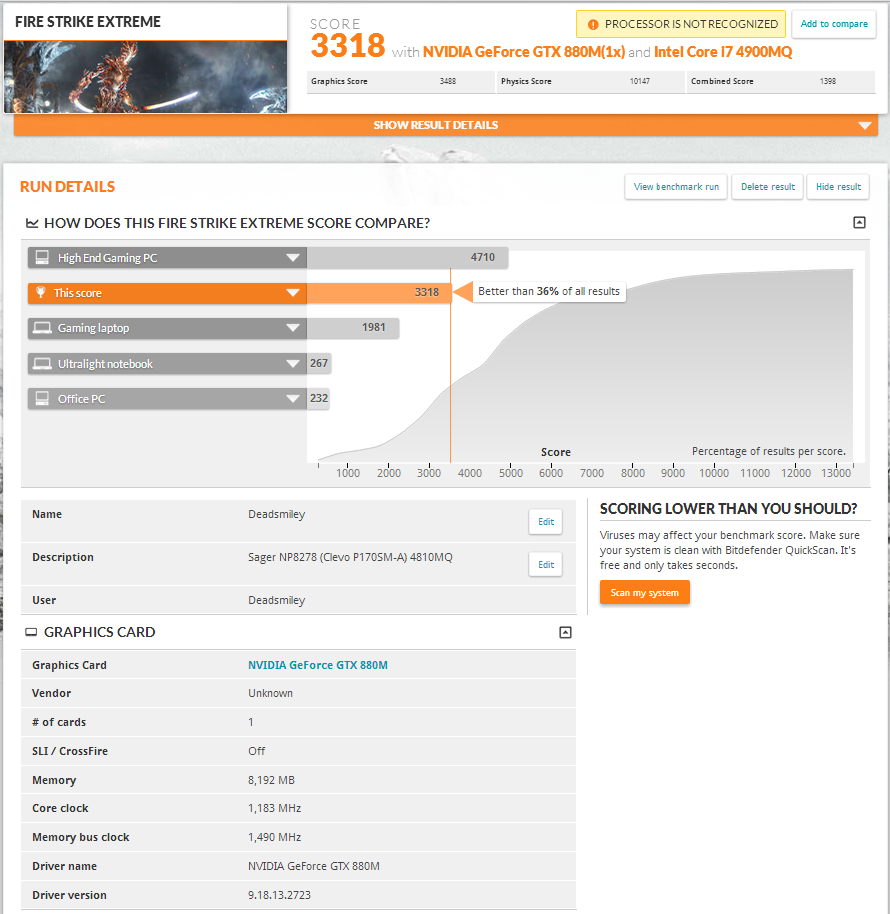The image size is (890, 914).
Task: Click the Combined Score value 1398
Action: click(x=828, y=81)
